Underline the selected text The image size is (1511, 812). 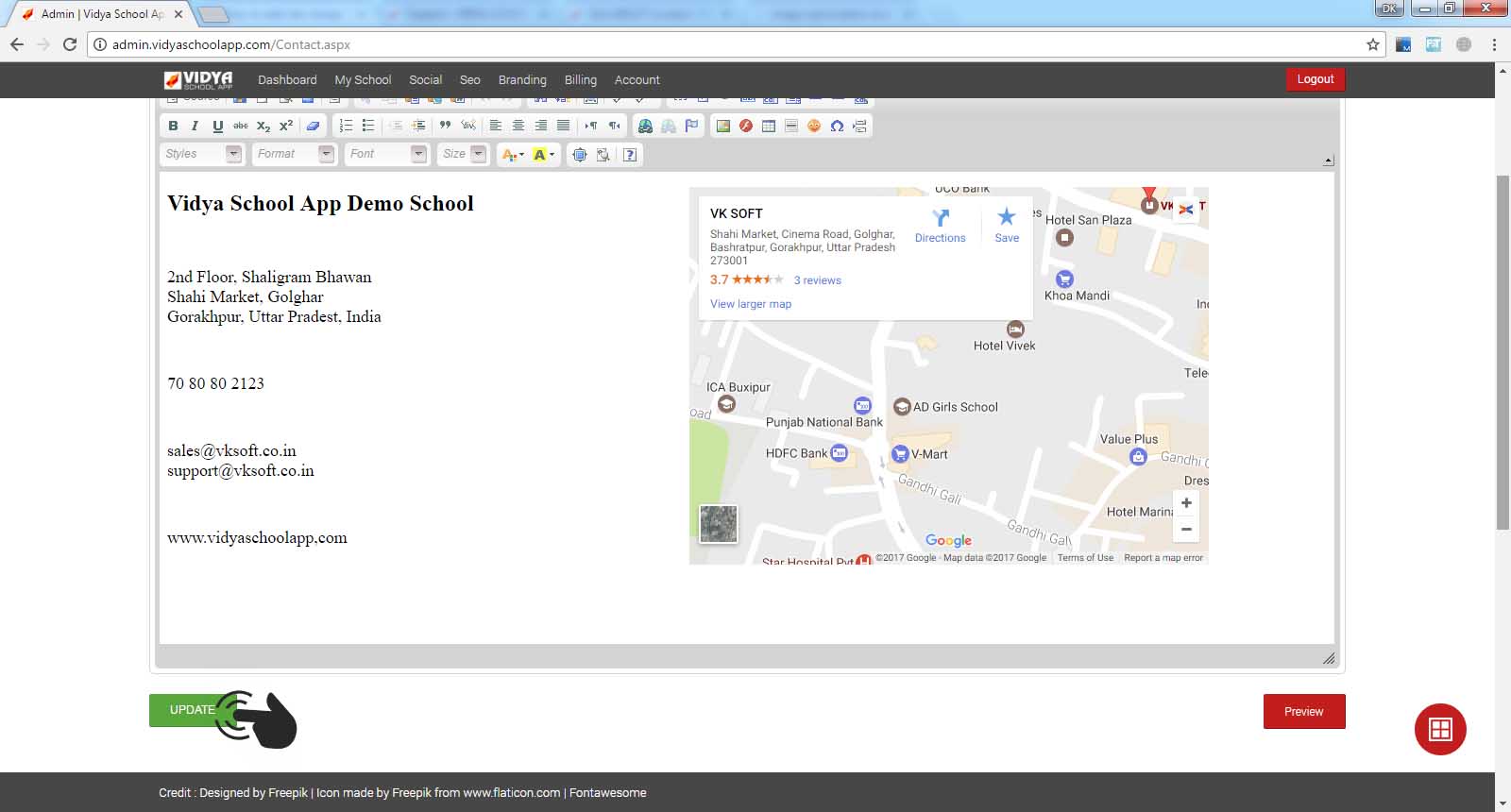tap(218, 126)
